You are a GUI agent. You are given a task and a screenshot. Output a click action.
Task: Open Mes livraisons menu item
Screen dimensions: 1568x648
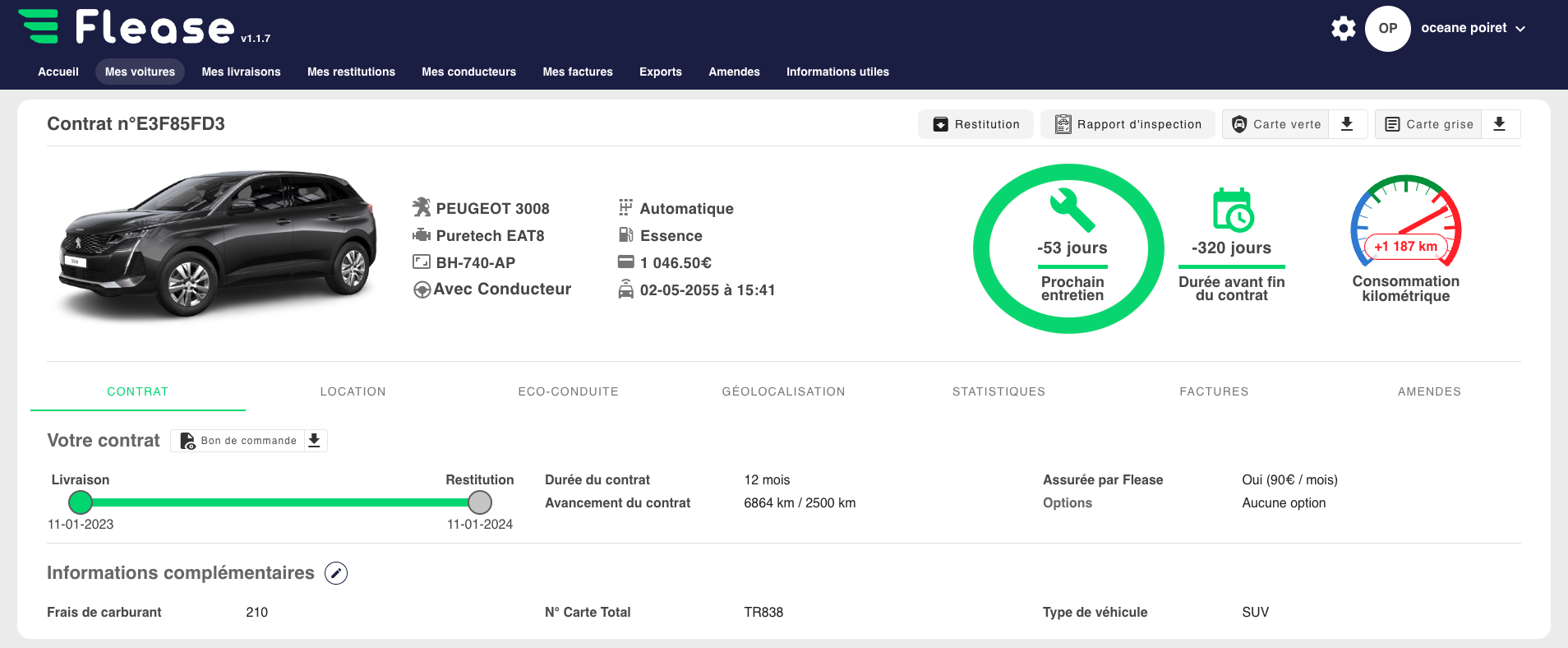click(242, 72)
